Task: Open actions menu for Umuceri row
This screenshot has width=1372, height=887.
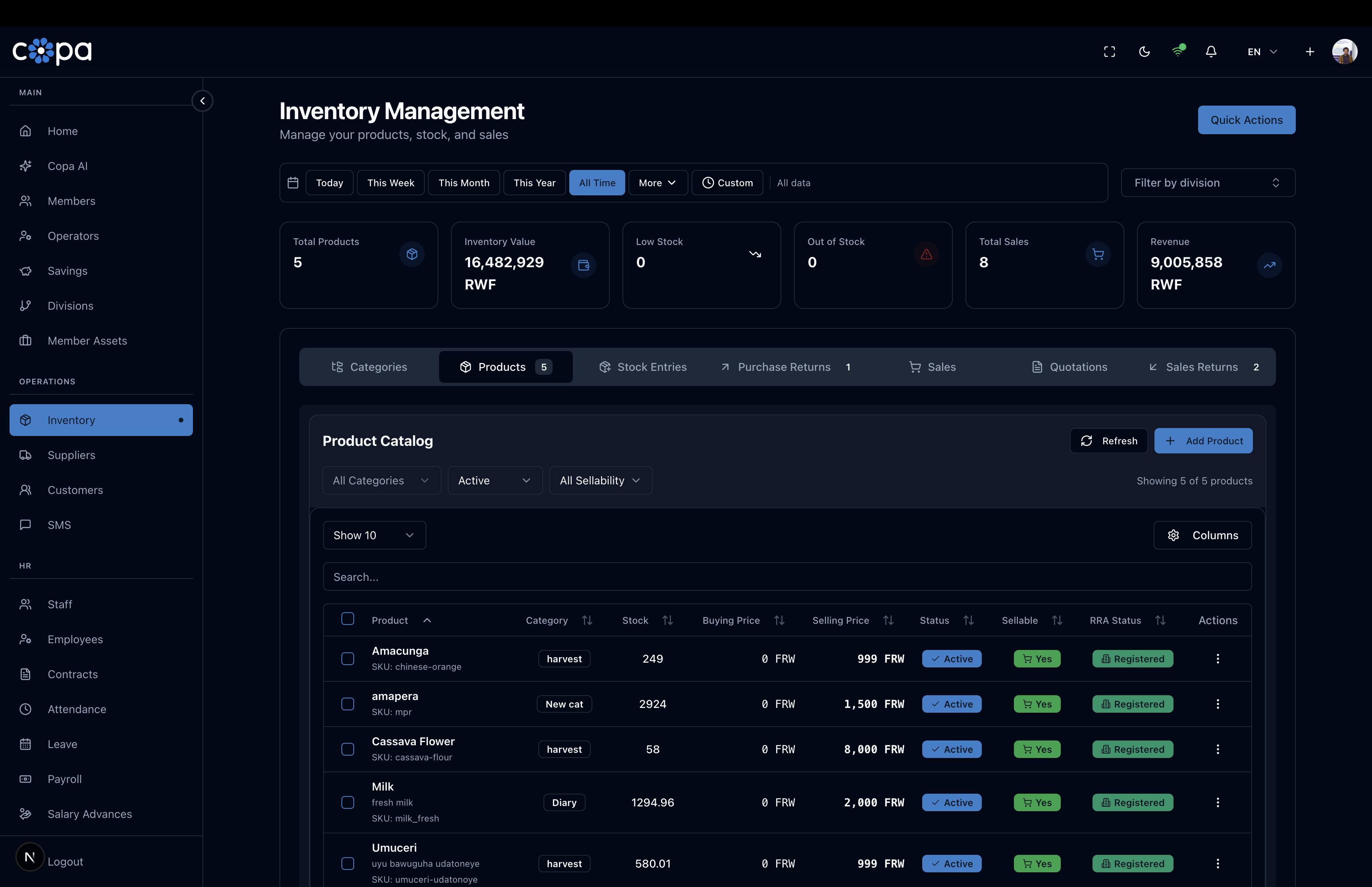Action: pyautogui.click(x=1218, y=864)
